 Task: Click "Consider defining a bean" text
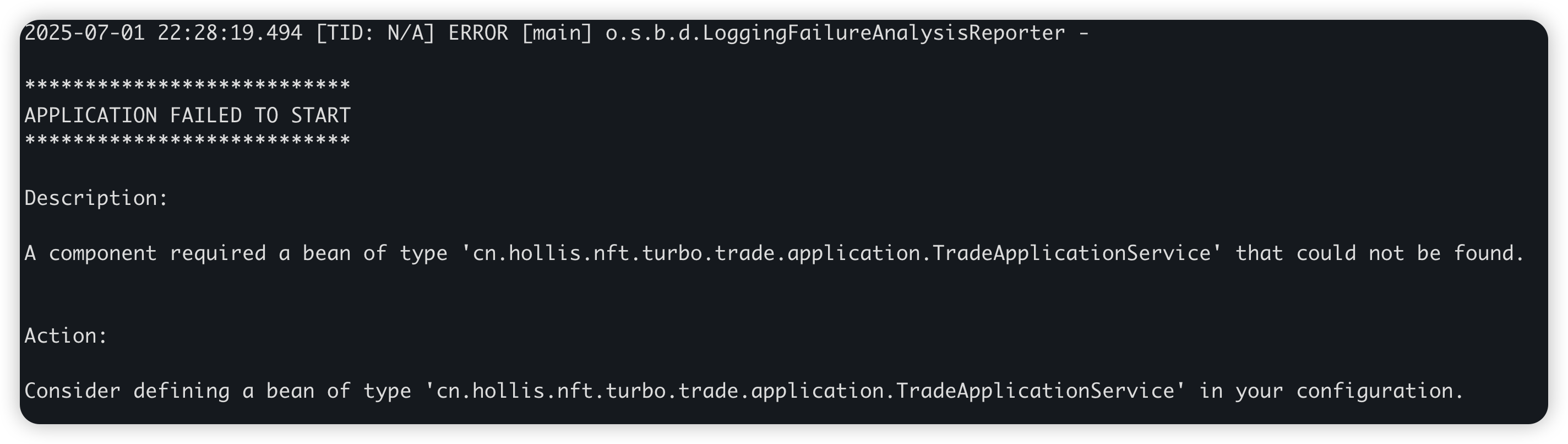pos(169,391)
